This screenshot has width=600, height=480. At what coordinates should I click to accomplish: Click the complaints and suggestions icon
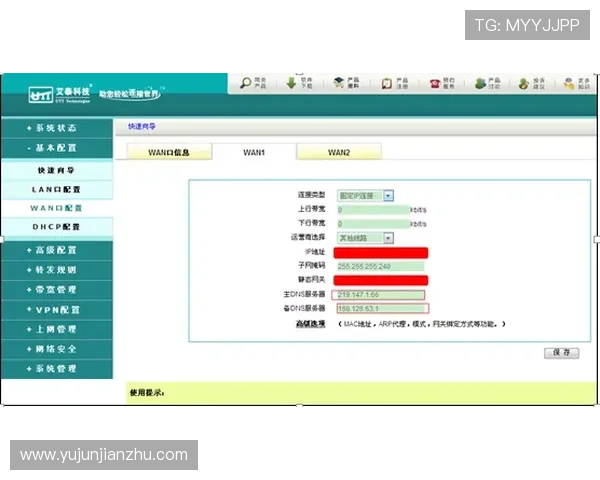point(524,83)
